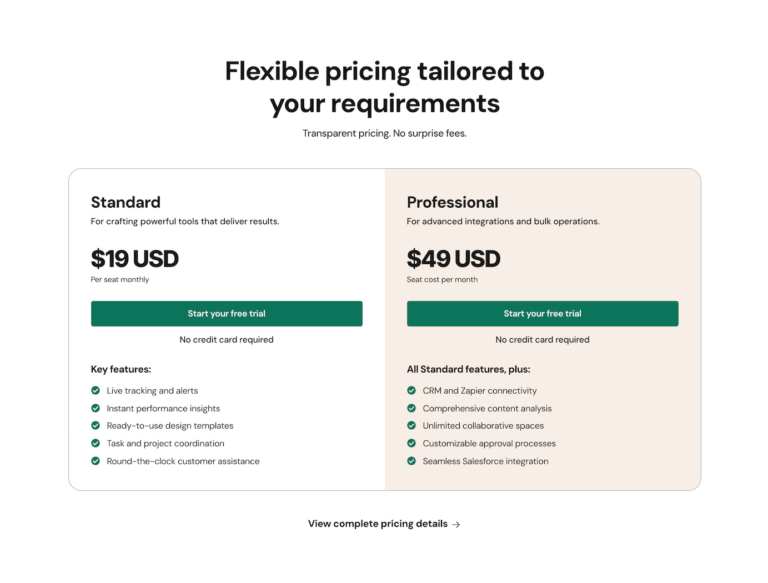Click checkmark beside Ready-to-use design templates
Viewport: 768px width, 583px height.
click(x=96, y=426)
